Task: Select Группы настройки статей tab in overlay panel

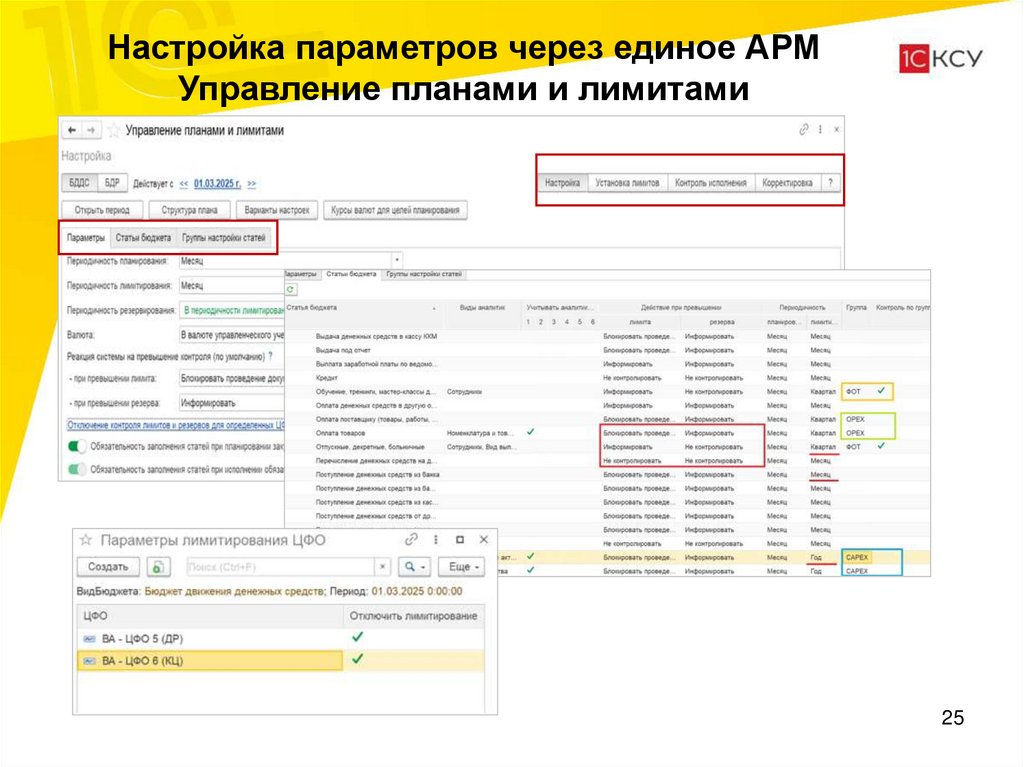Action: [424, 274]
